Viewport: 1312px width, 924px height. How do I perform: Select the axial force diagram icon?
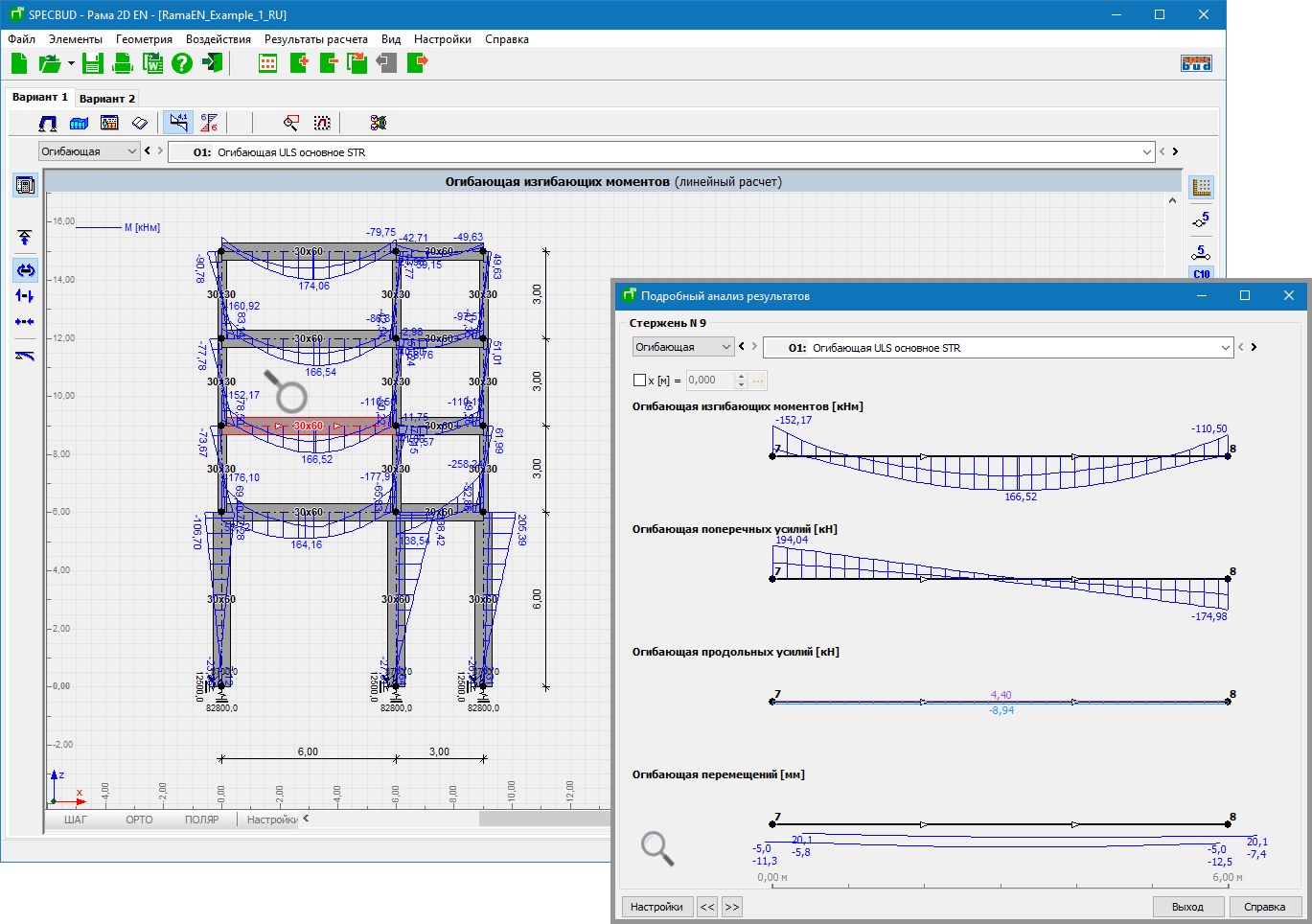pyautogui.click(x=25, y=322)
